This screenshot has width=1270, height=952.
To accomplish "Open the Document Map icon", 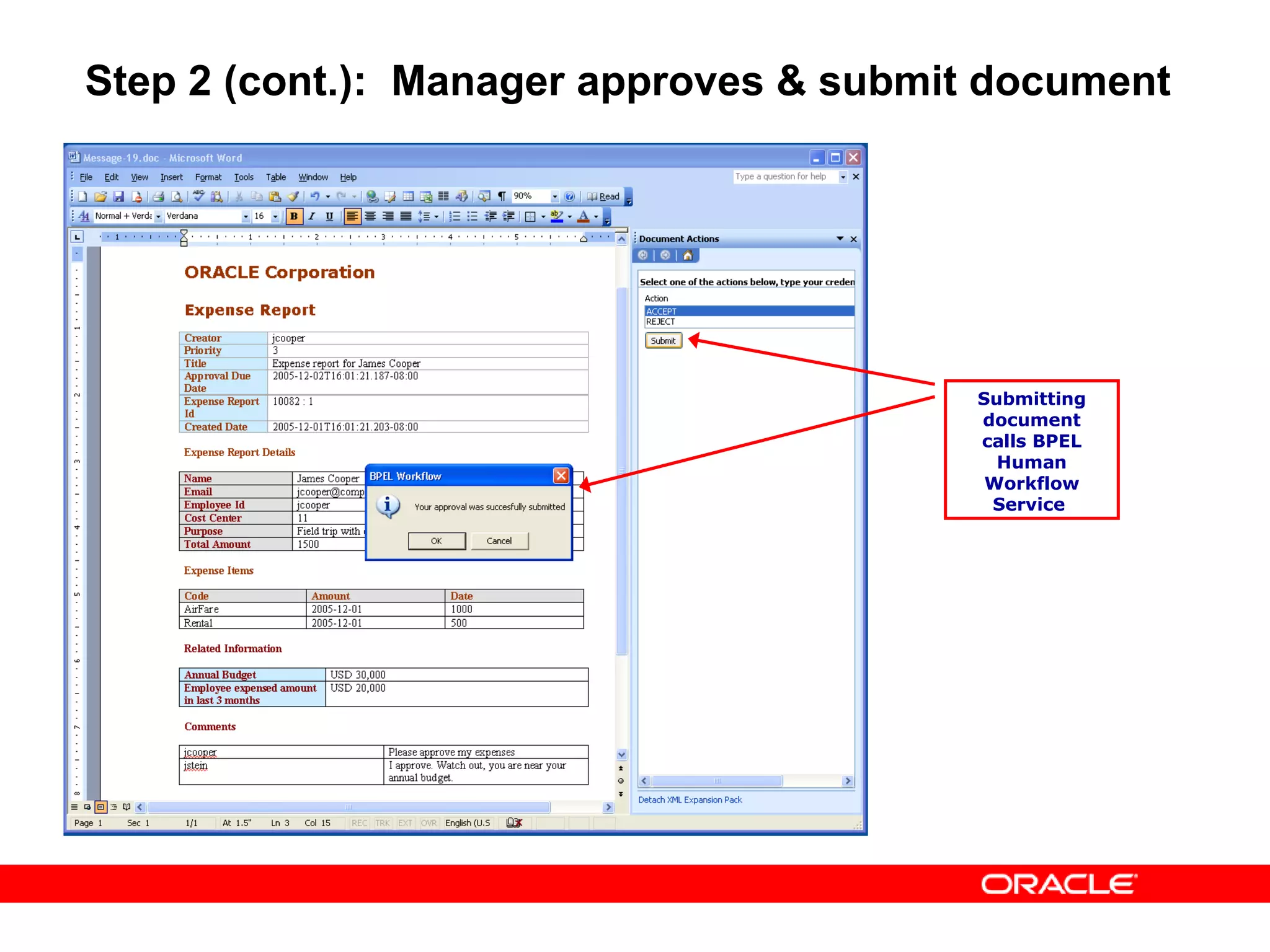I will tap(484, 196).
